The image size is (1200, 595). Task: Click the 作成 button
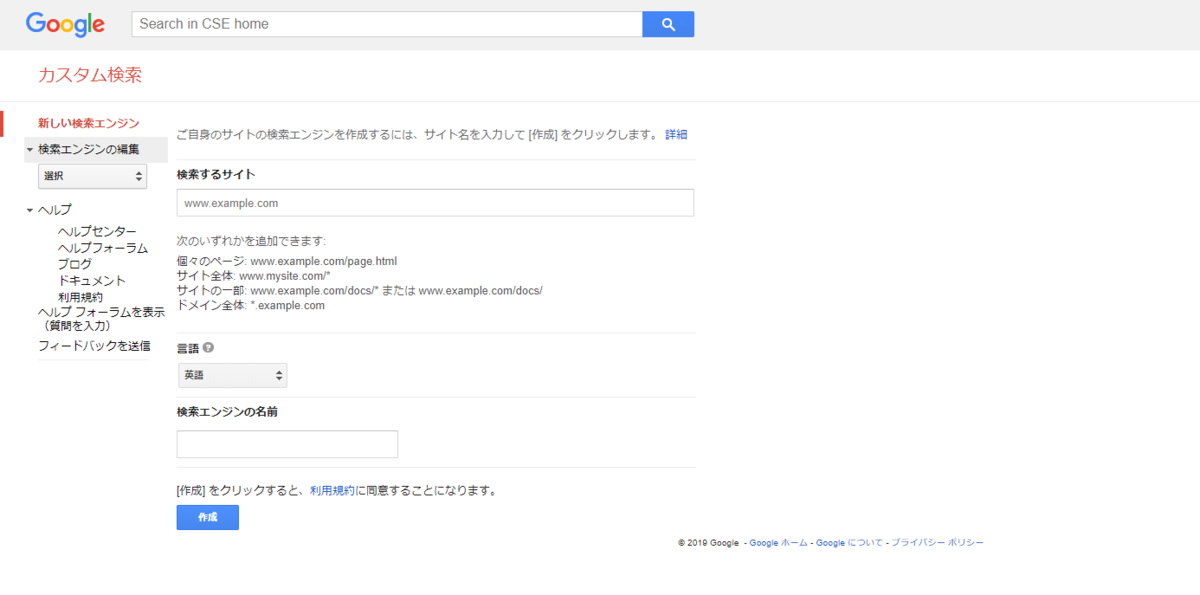(x=208, y=517)
